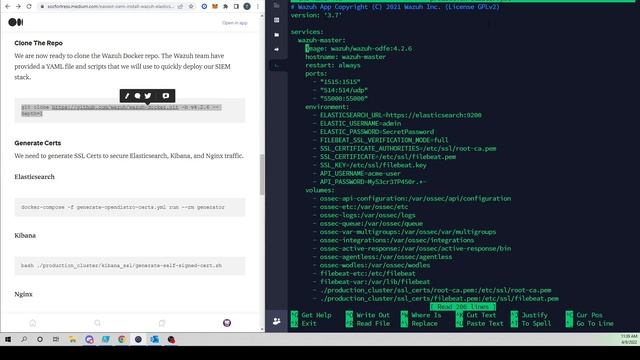Image resolution: width=640 pixels, height=360 pixels.
Task: Click the 'image: wazuh/wazuh-odfe:4.2.6' line
Action: click(x=358, y=49)
